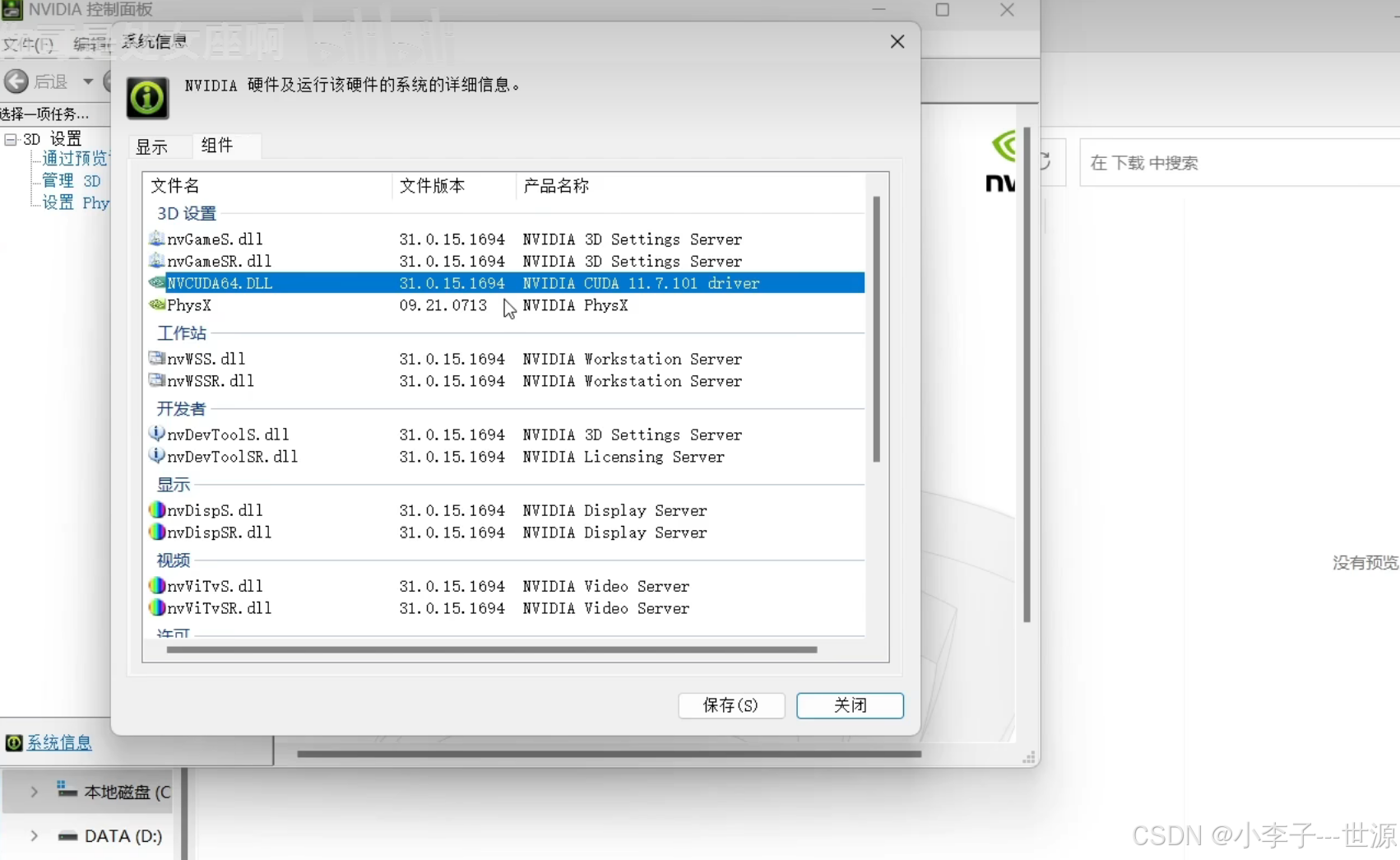The width and height of the screenshot is (1400, 860).
Task: Click the nvGameSR.dll file icon
Action: [x=156, y=261]
